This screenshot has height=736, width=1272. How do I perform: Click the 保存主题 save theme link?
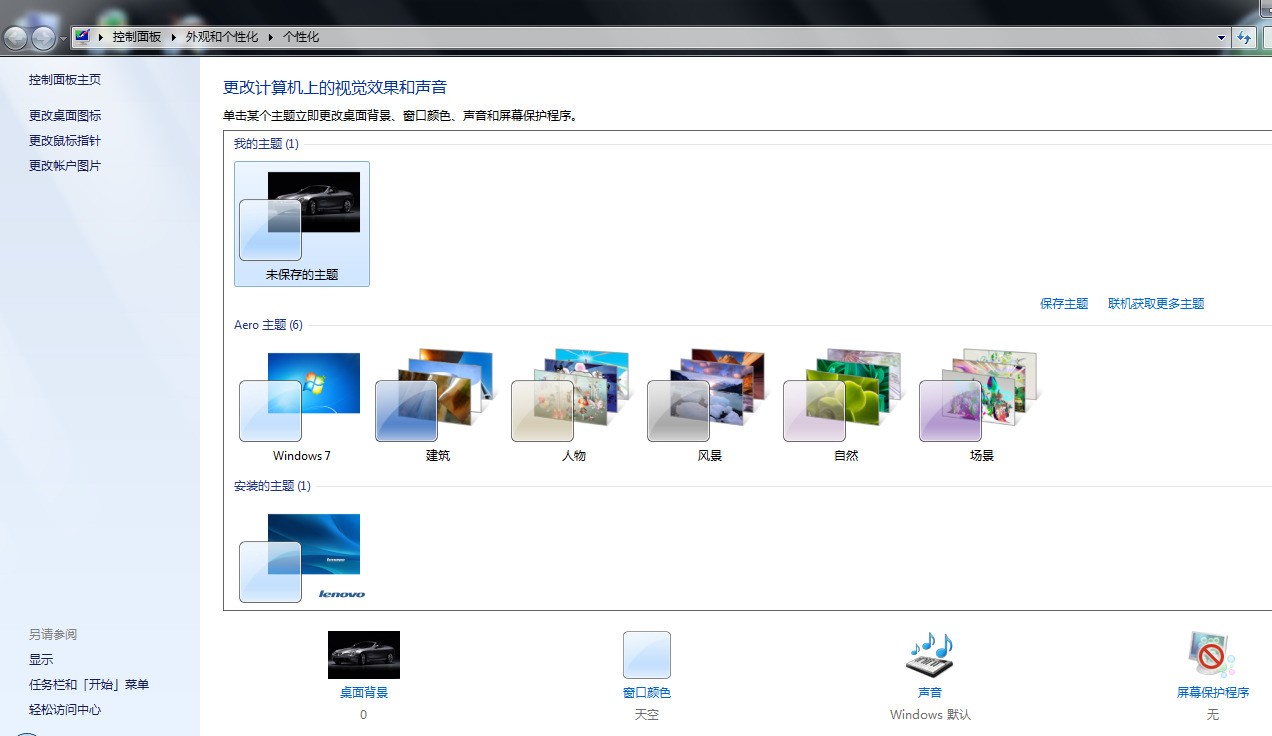(1063, 303)
